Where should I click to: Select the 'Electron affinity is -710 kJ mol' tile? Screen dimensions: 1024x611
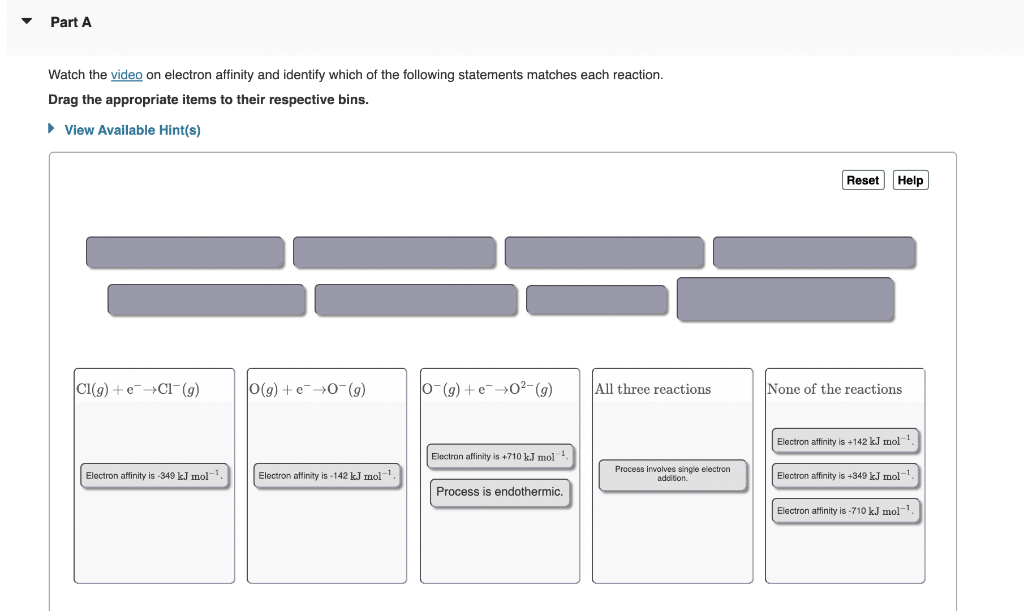click(x=846, y=510)
